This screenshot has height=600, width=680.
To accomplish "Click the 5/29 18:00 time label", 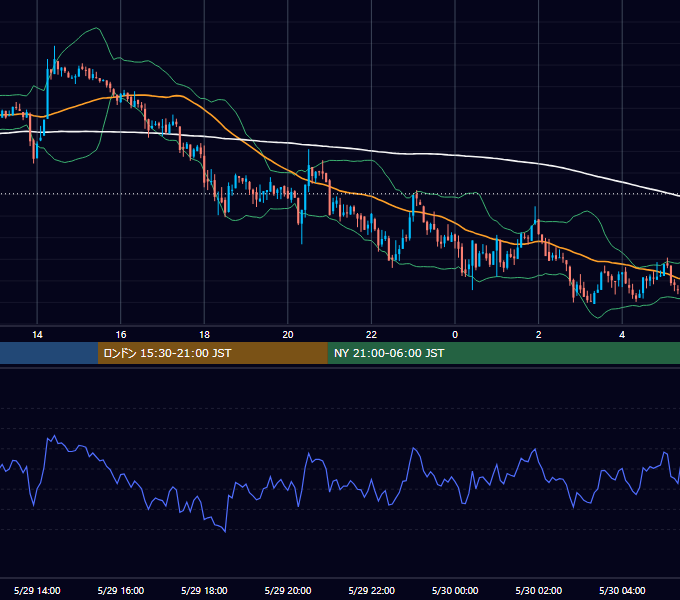I will click(x=204, y=590).
